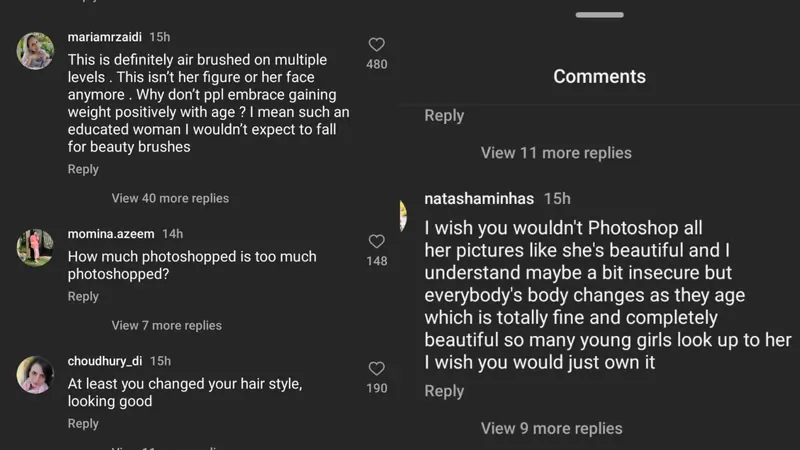Open natashaminhas username link
The image size is (800, 450).
pos(479,199)
